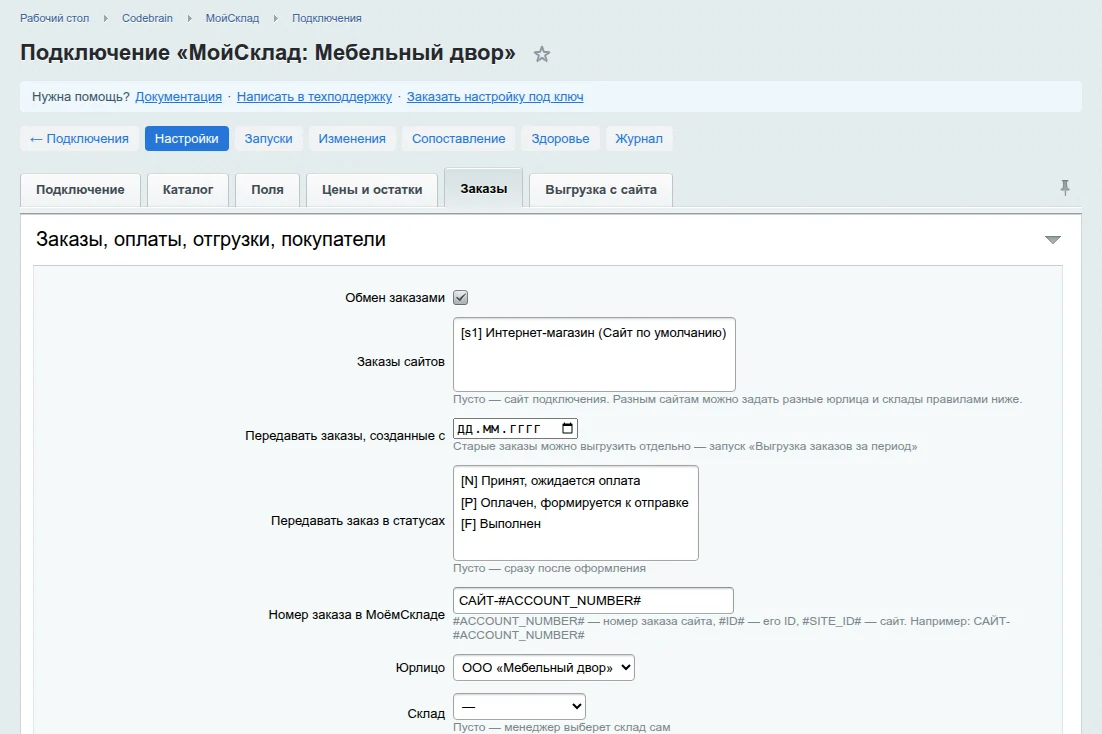Switch to the Подключение tab

(80, 190)
